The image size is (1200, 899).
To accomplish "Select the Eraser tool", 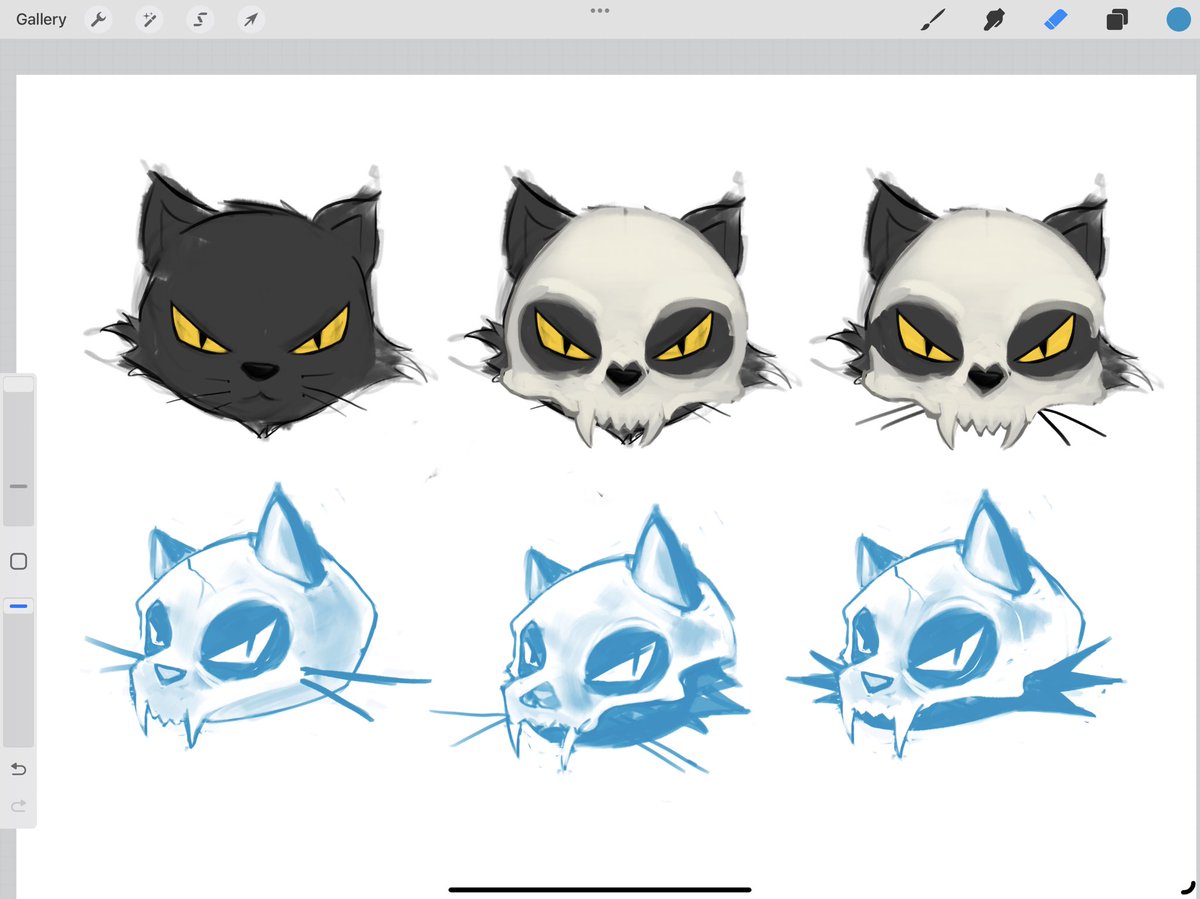I will (1056, 19).
